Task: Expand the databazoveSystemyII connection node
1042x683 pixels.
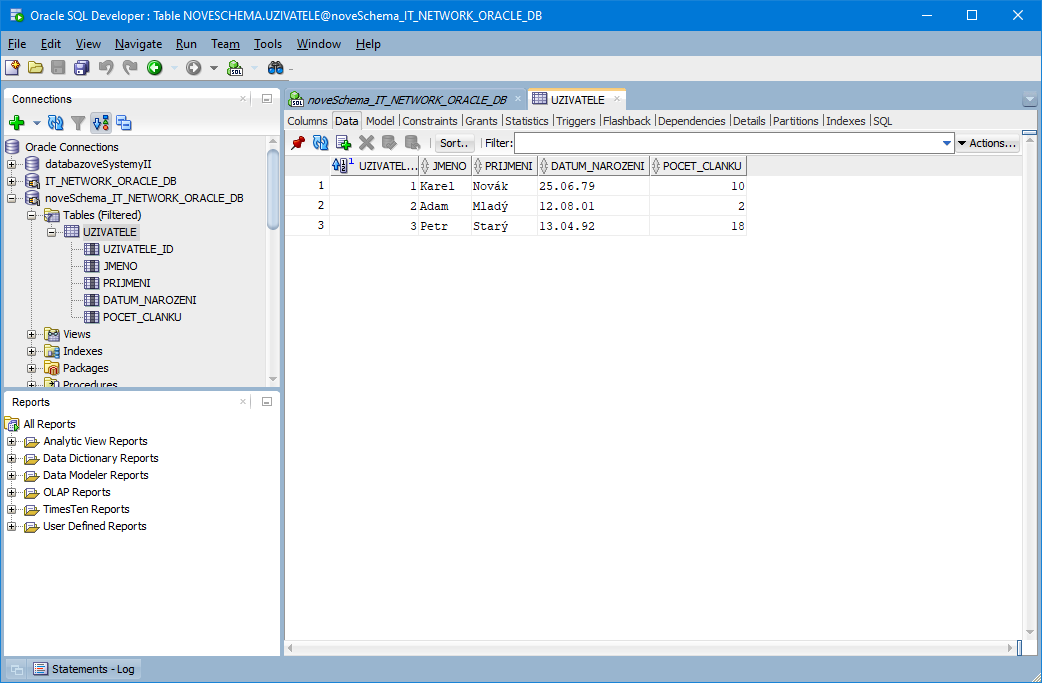Action: [12, 164]
